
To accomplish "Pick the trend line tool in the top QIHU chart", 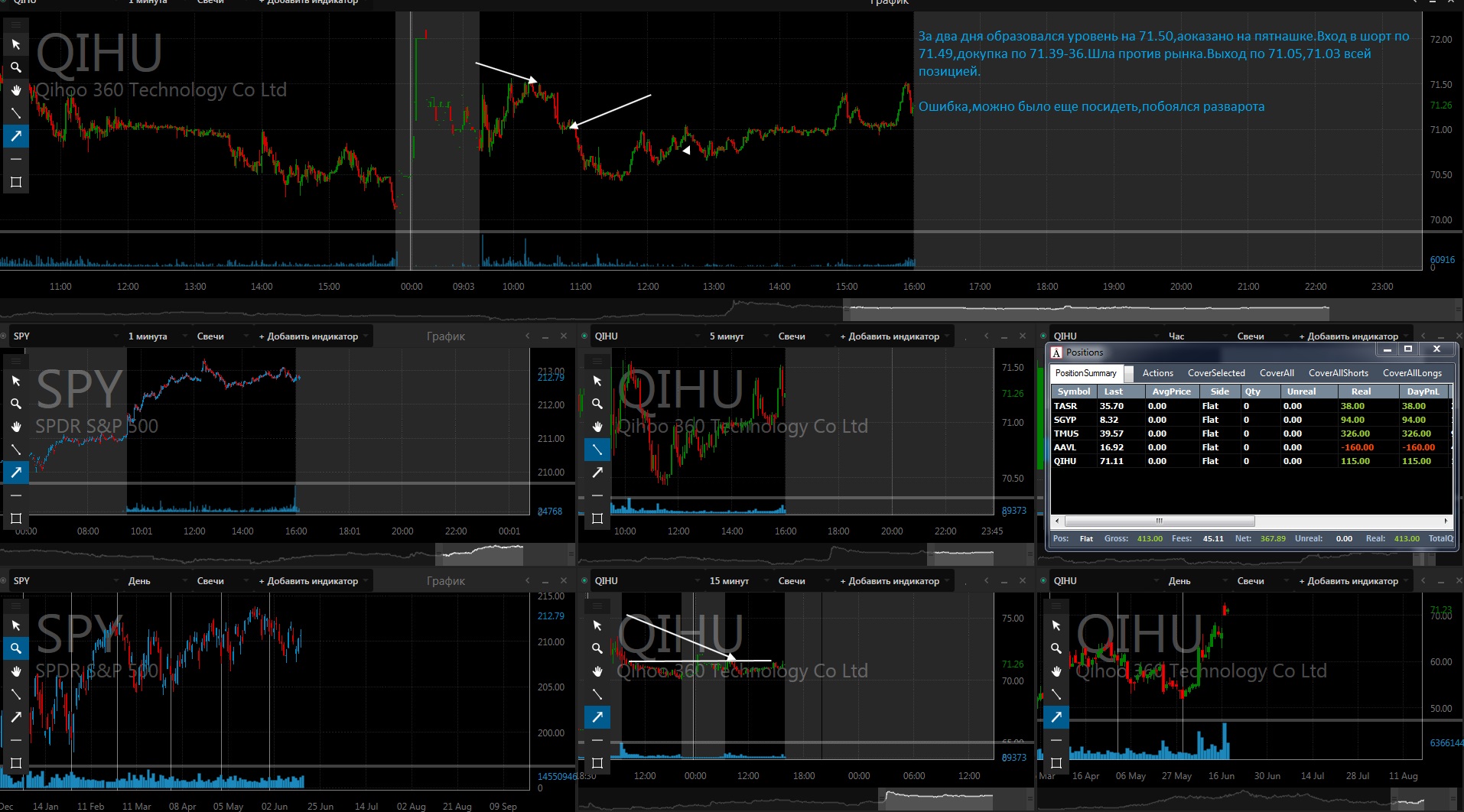I will pos(15,113).
